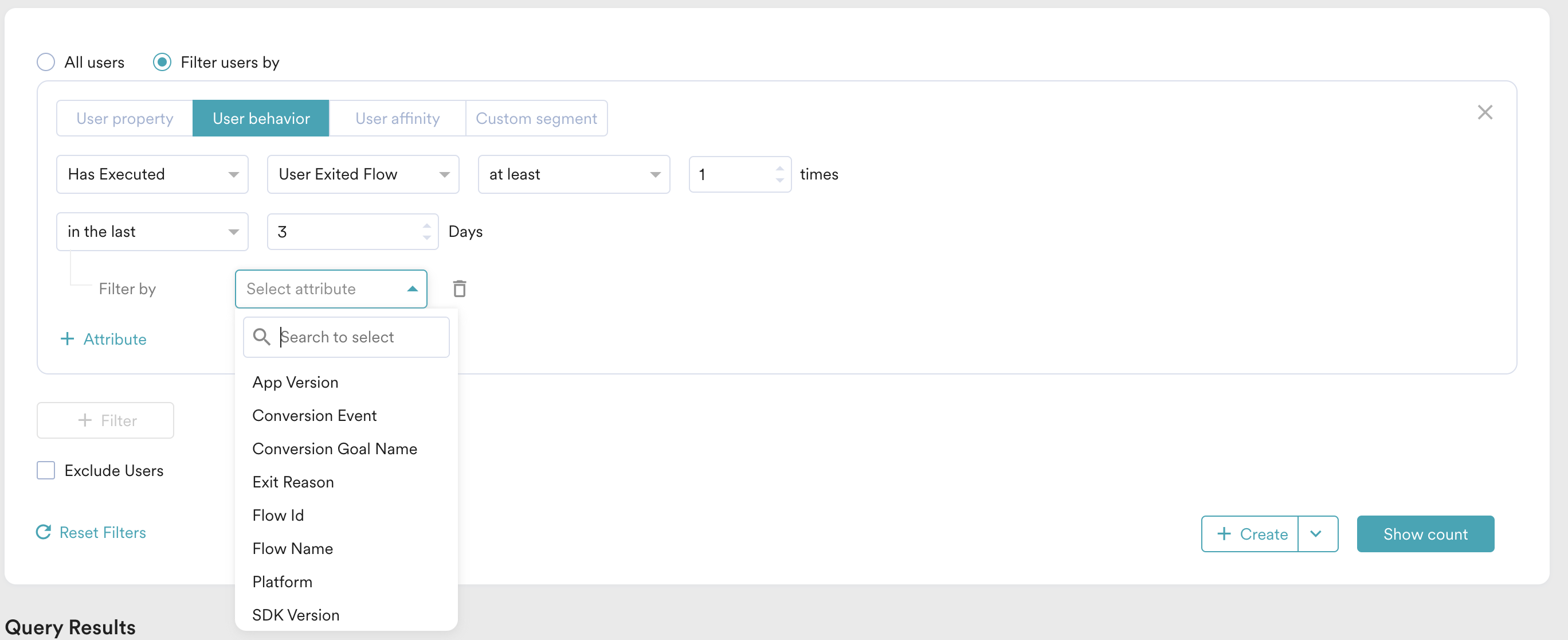
Task: Open the Has Executed dropdown
Action: (x=152, y=174)
